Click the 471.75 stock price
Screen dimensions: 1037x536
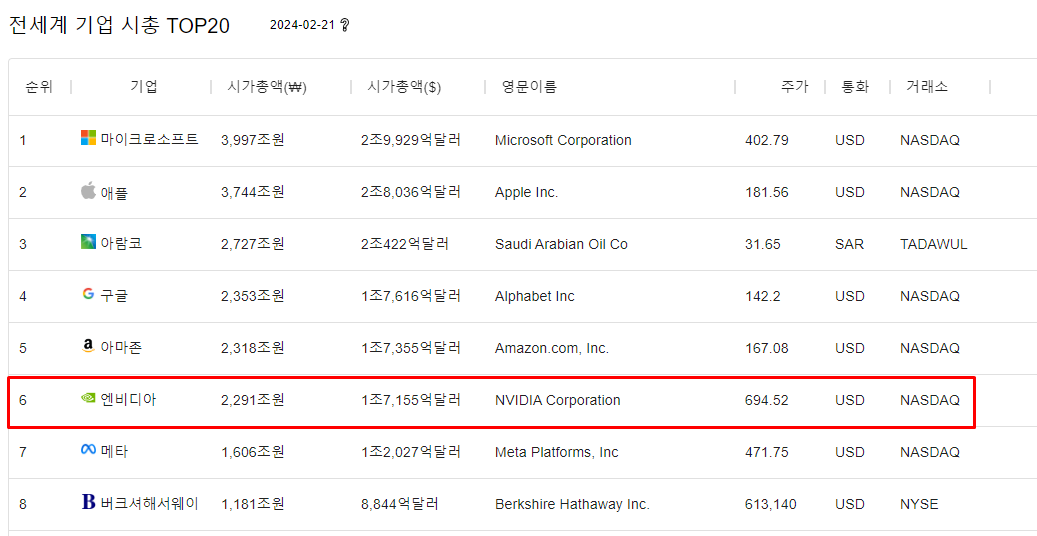click(766, 452)
